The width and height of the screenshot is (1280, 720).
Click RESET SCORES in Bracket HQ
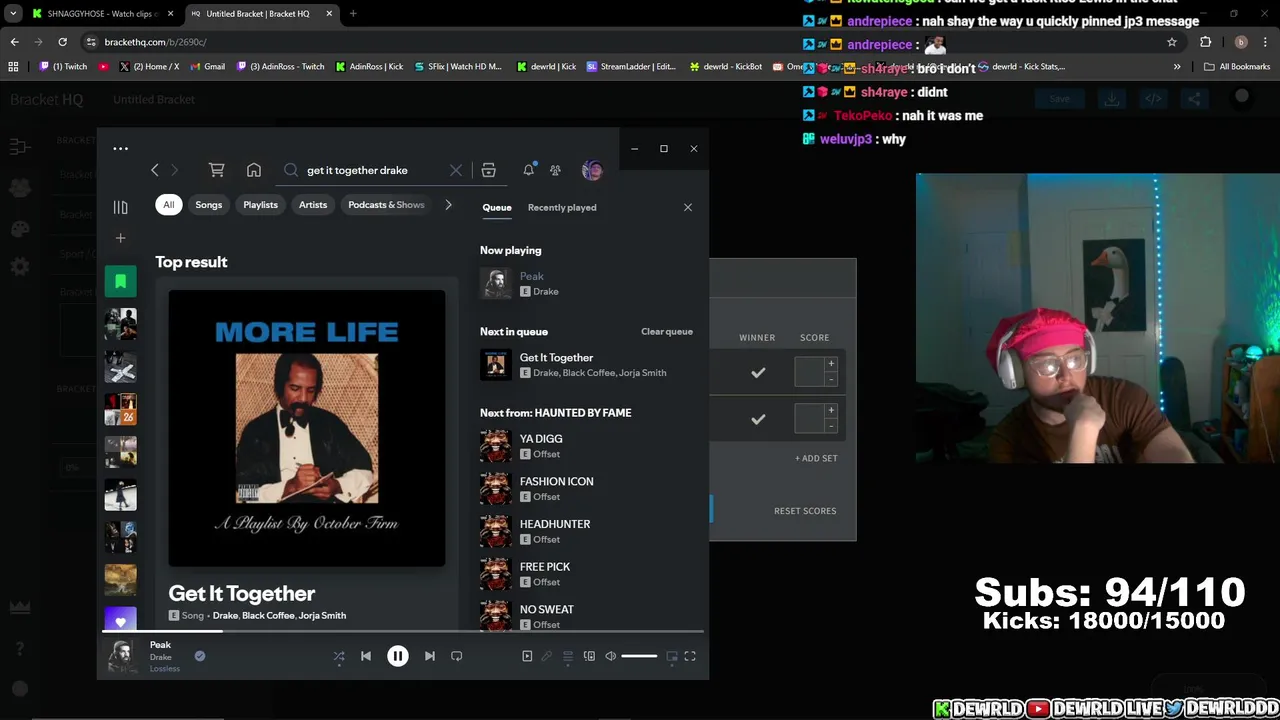pyautogui.click(x=805, y=511)
